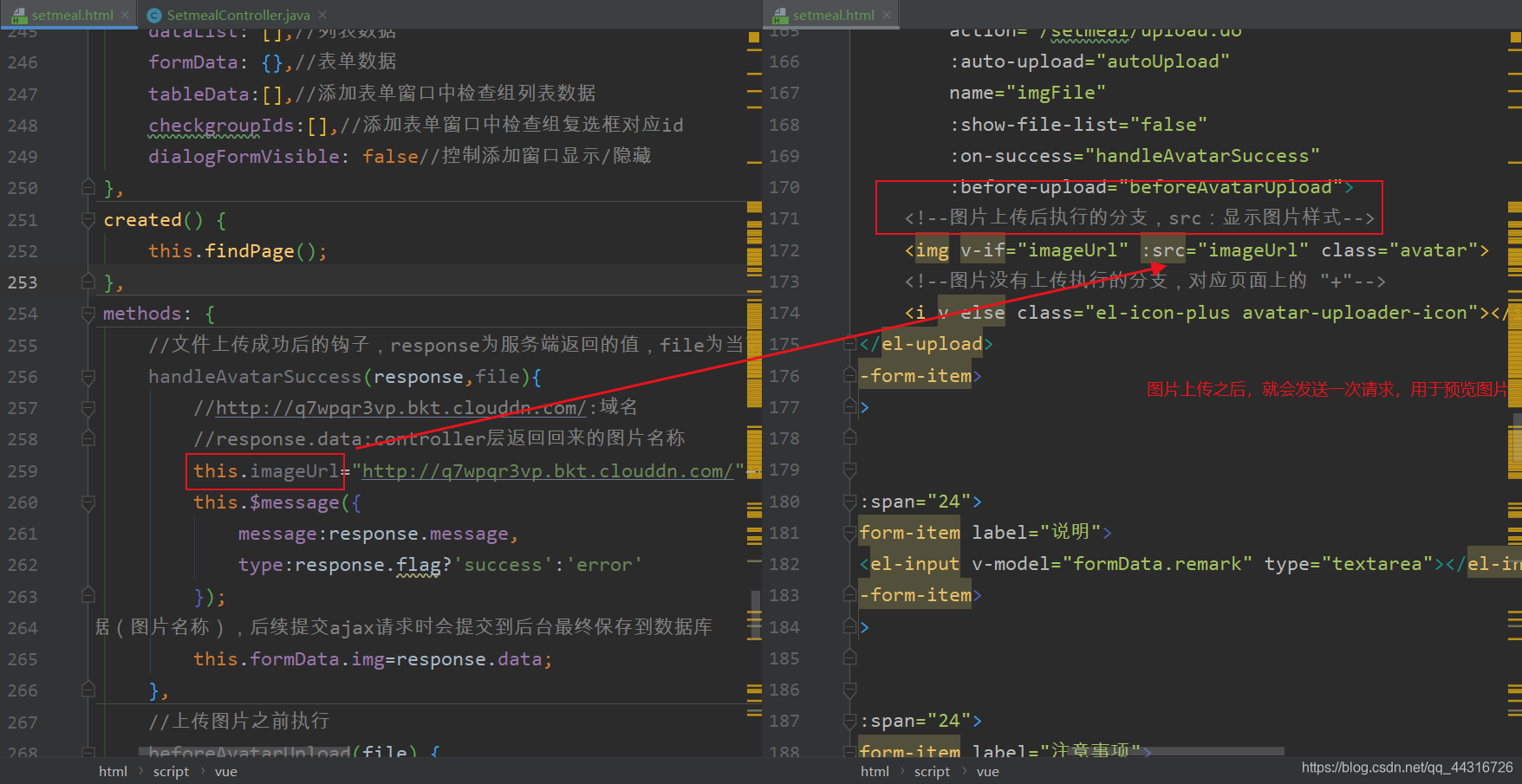Click line number 182 in right gutter
The width and height of the screenshot is (1522, 784).
click(784, 564)
